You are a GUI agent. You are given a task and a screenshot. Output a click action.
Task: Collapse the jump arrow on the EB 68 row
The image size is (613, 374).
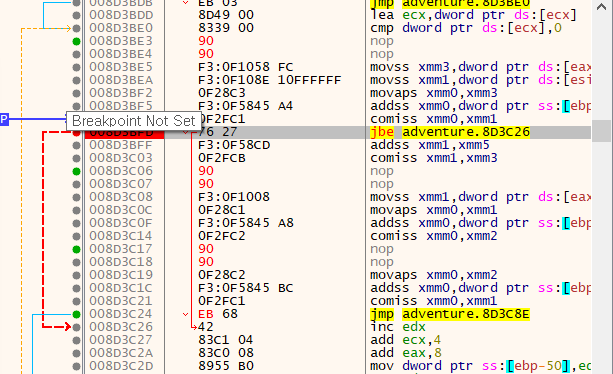click(186, 314)
